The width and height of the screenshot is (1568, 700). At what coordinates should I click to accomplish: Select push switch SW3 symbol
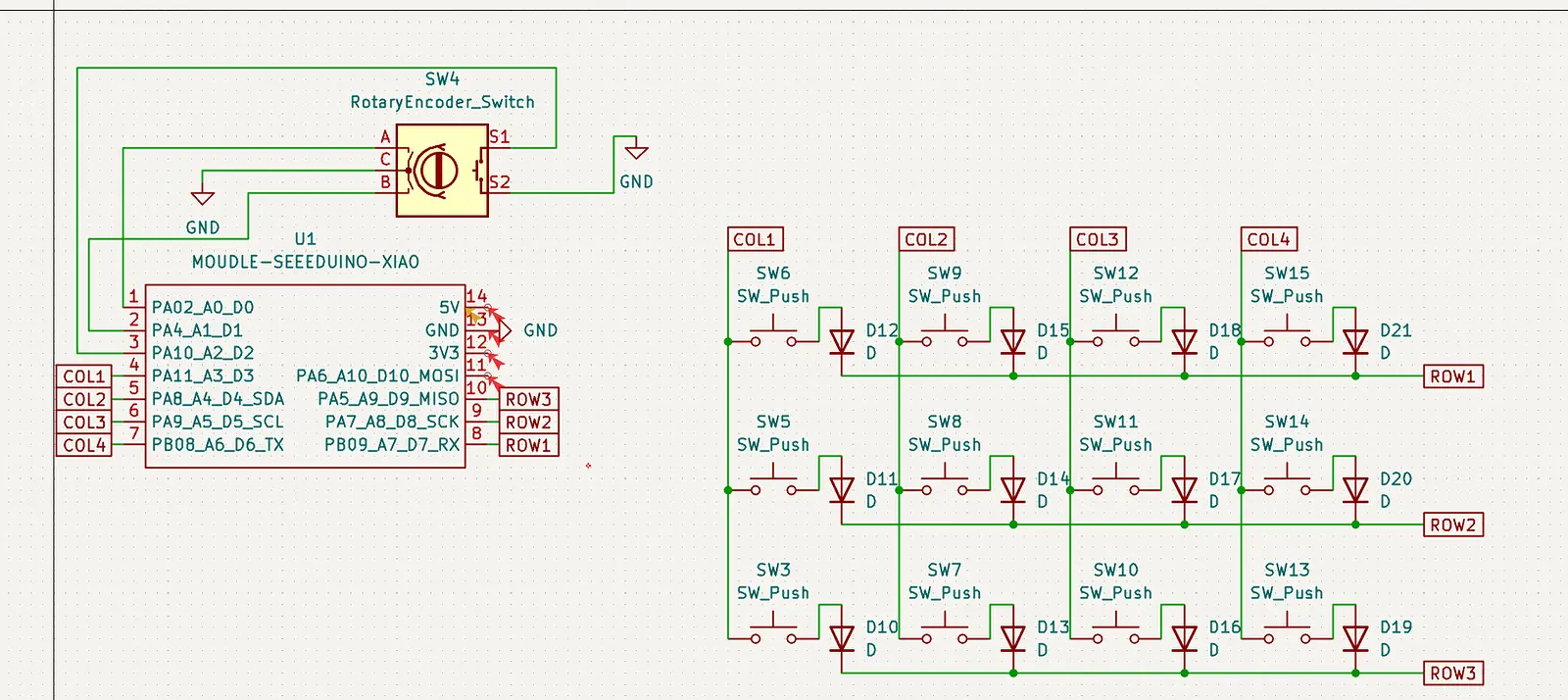pyautogui.click(x=774, y=630)
